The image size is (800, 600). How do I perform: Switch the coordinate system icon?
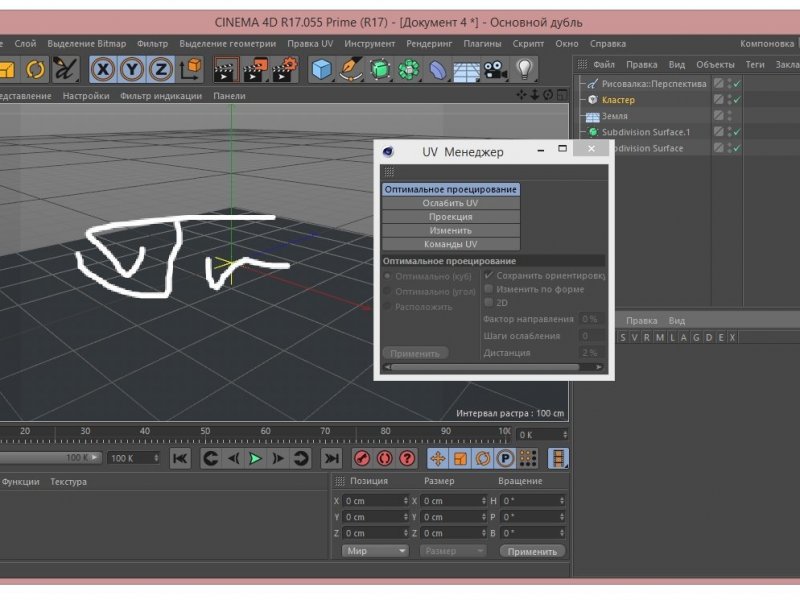pyautogui.click(x=191, y=69)
